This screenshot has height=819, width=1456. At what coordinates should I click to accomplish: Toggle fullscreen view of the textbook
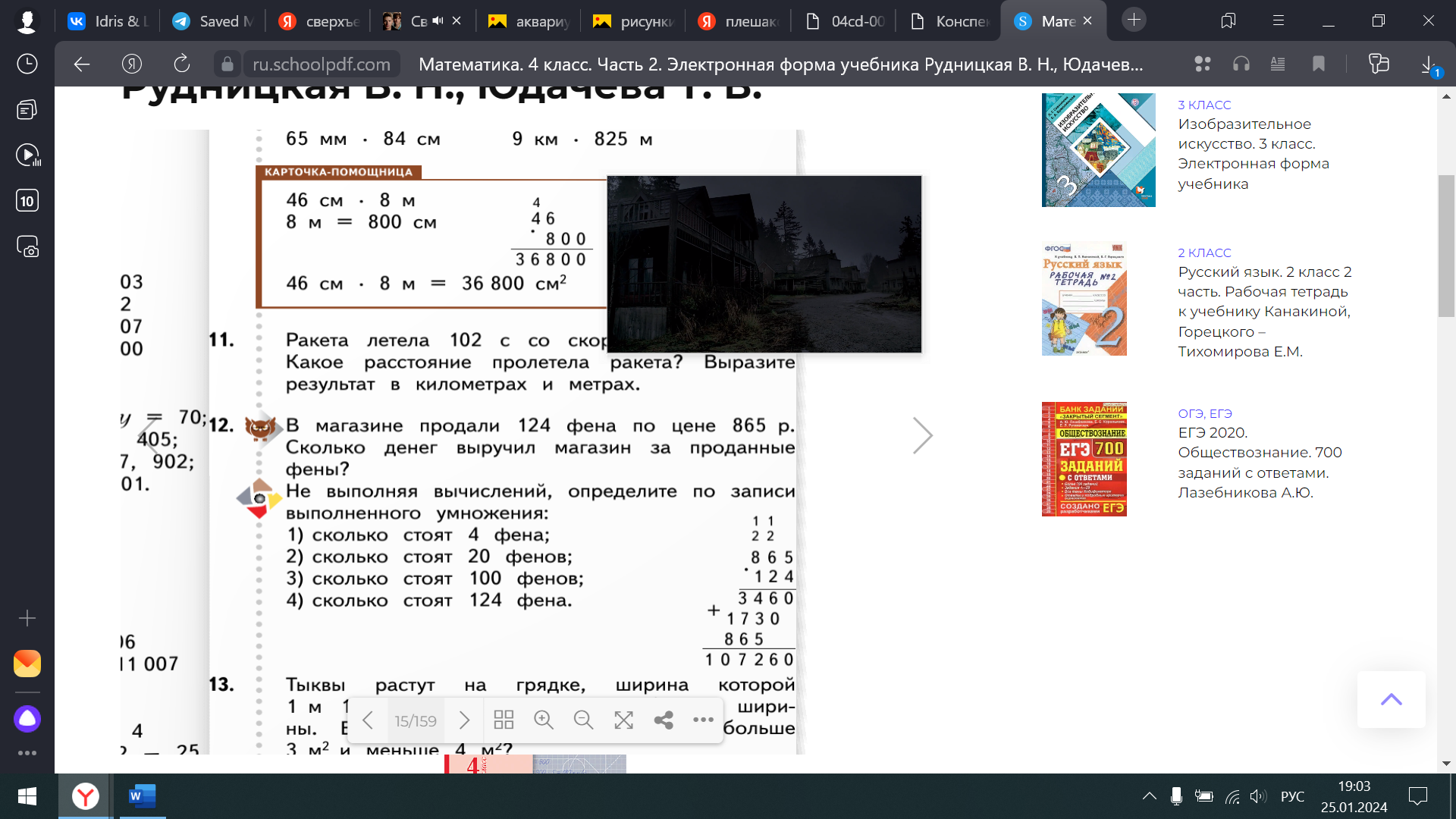623,720
